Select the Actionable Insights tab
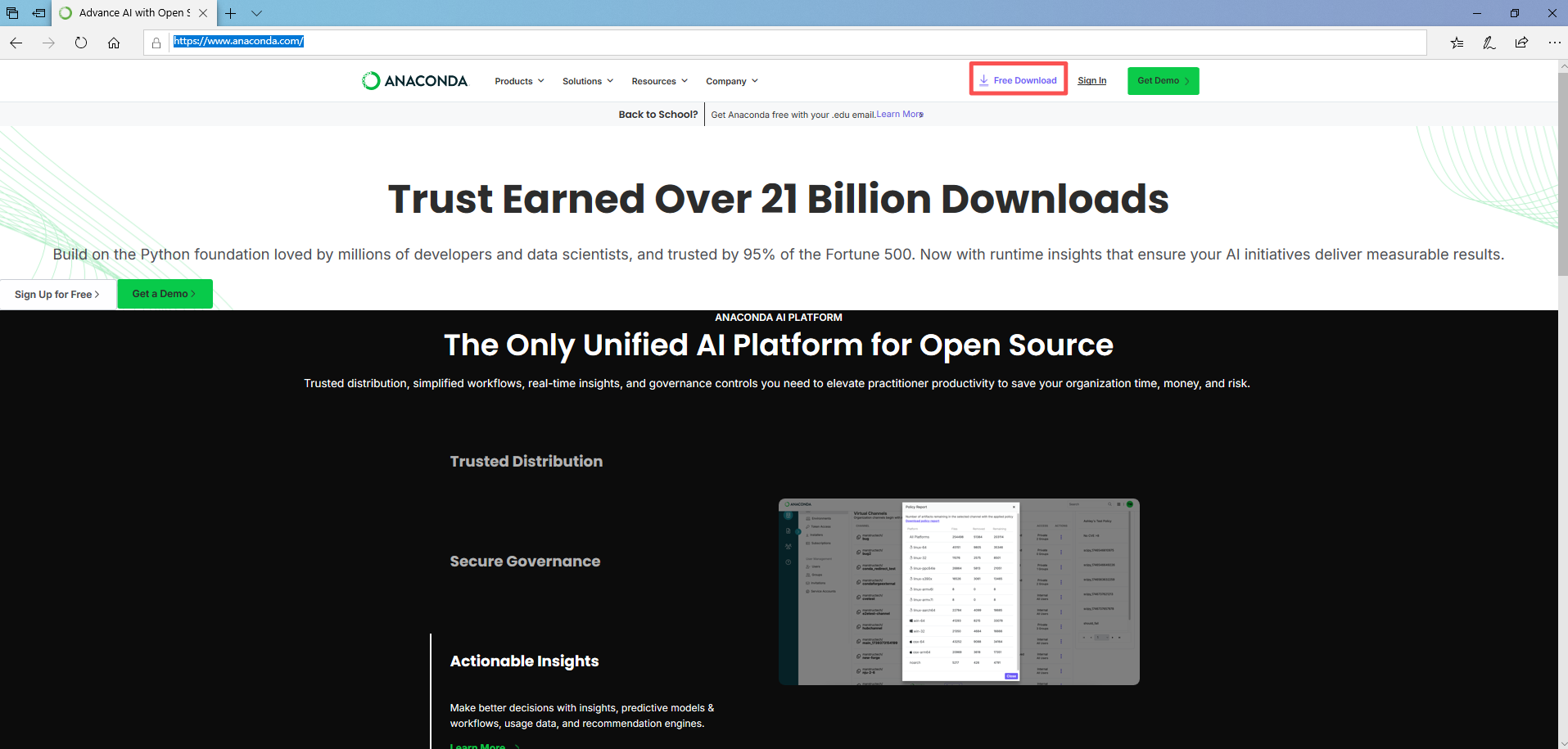Screen dimensions: 1568x749 tap(524, 661)
